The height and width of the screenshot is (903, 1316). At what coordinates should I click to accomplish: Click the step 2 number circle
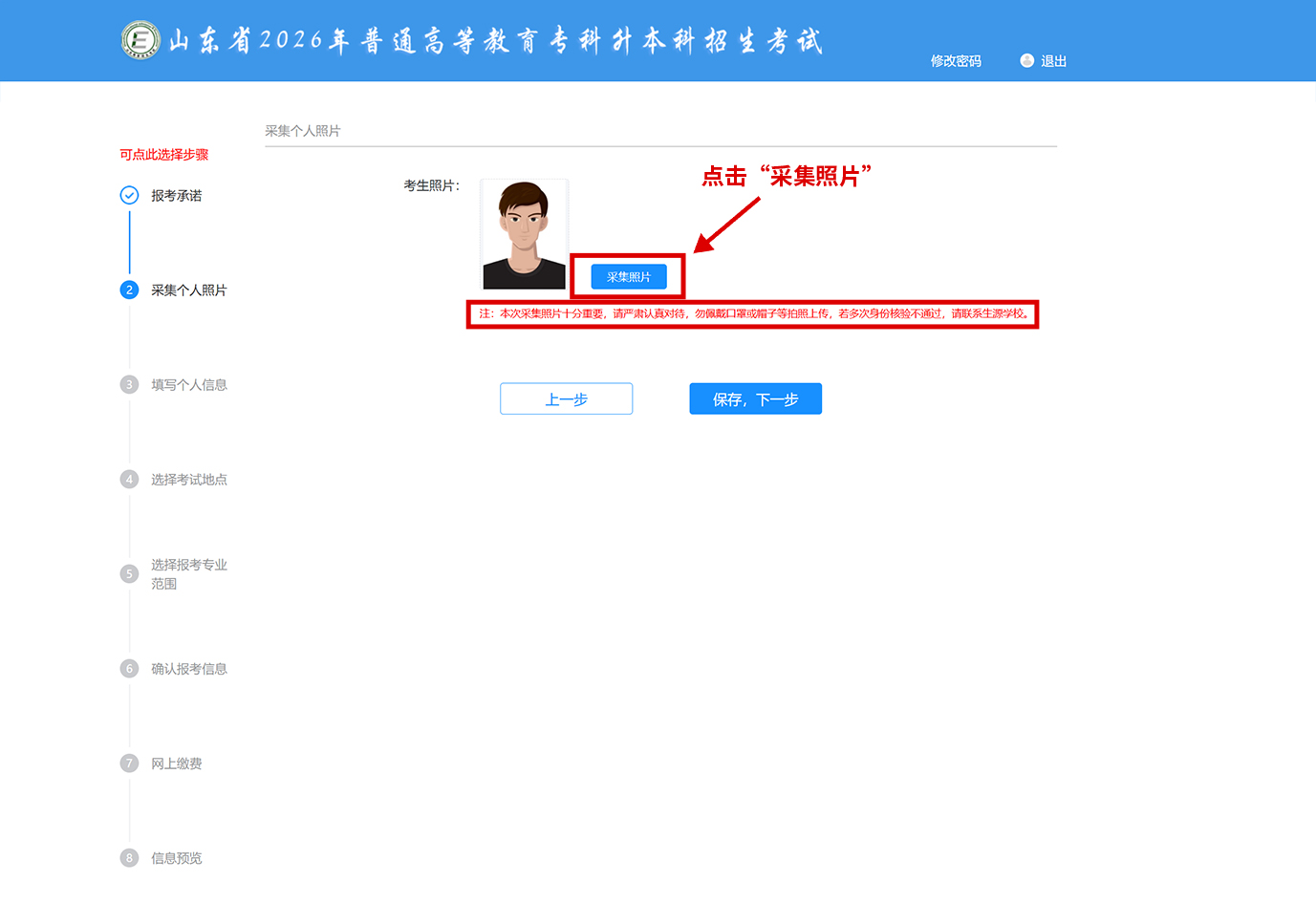tap(129, 290)
